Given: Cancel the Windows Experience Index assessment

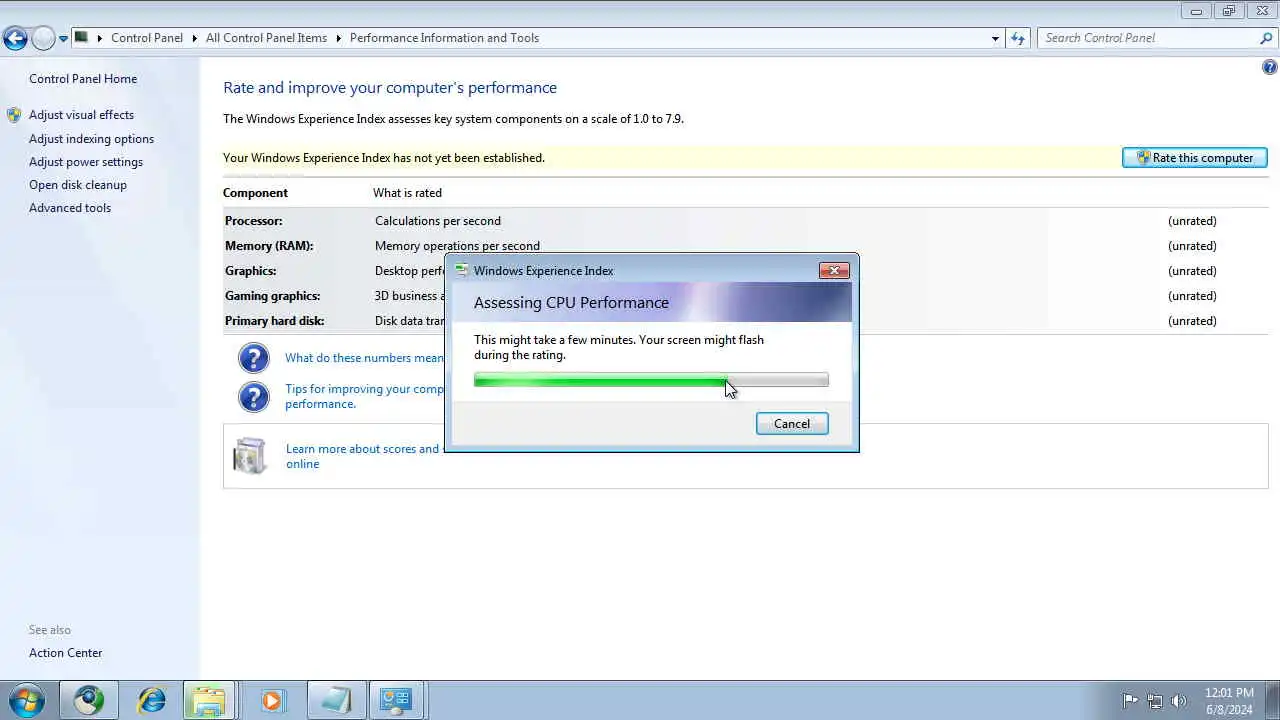Looking at the screenshot, I should click(x=792, y=424).
